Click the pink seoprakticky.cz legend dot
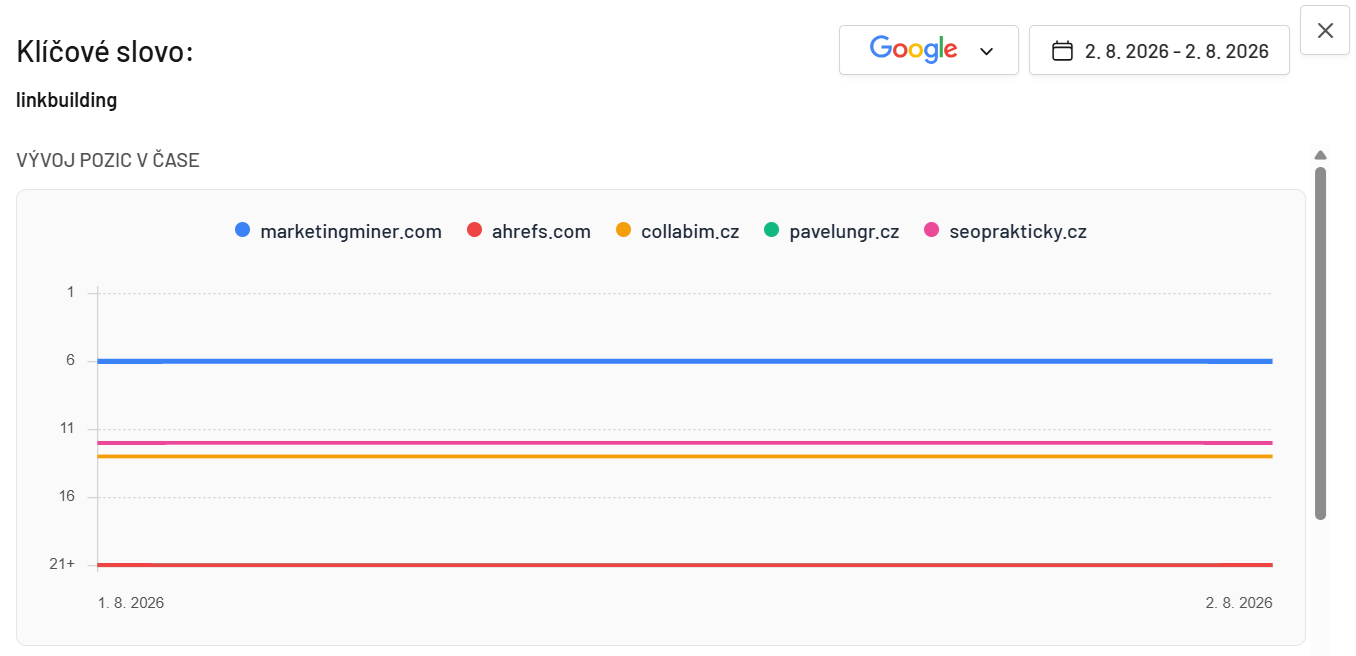Screen dimensions: 1356x656 click(x=932, y=230)
